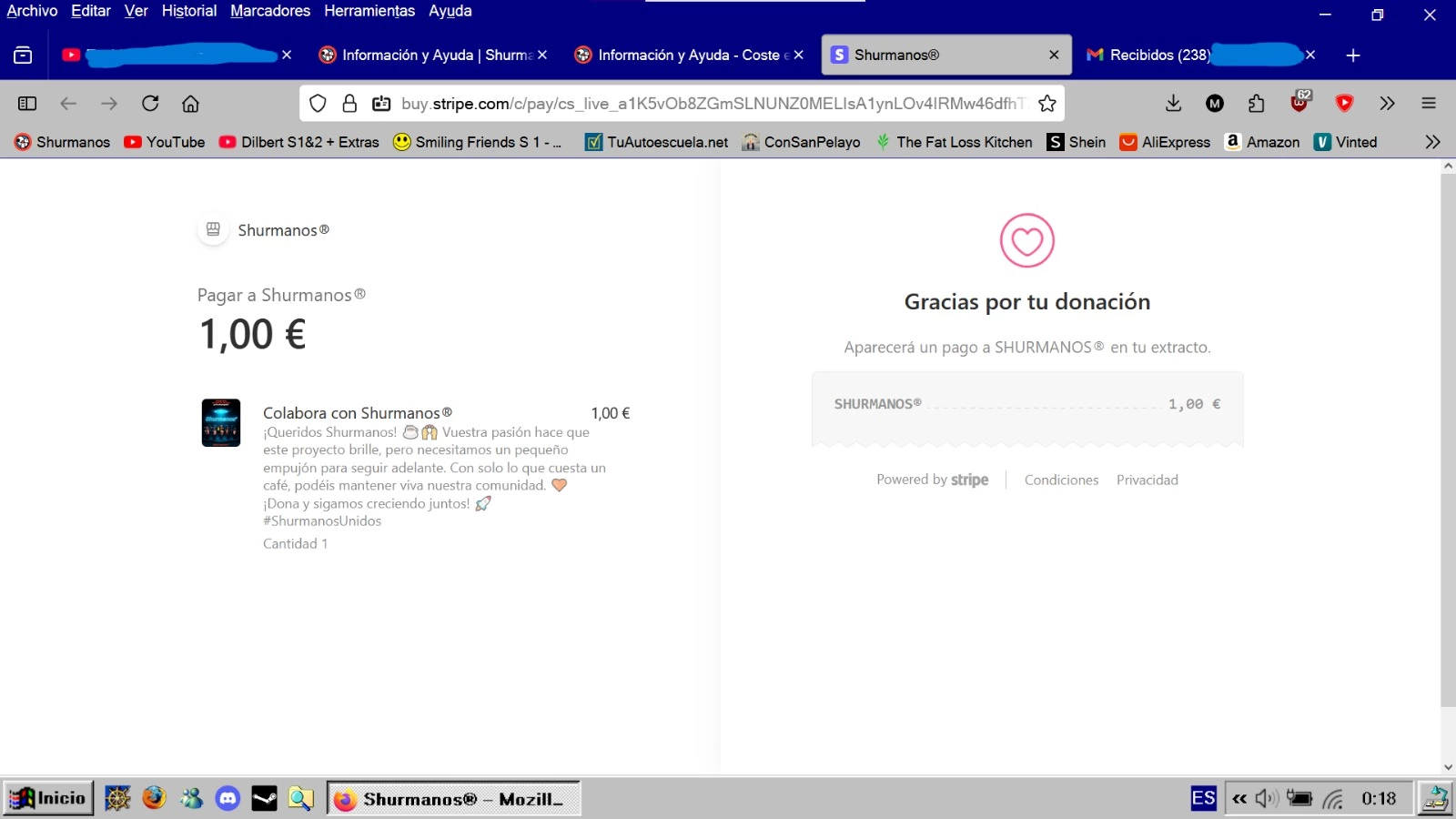Open TuAutoescuela.net bookmark
The width and height of the screenshot is (1456, 819).
click(x=657, y=142)
